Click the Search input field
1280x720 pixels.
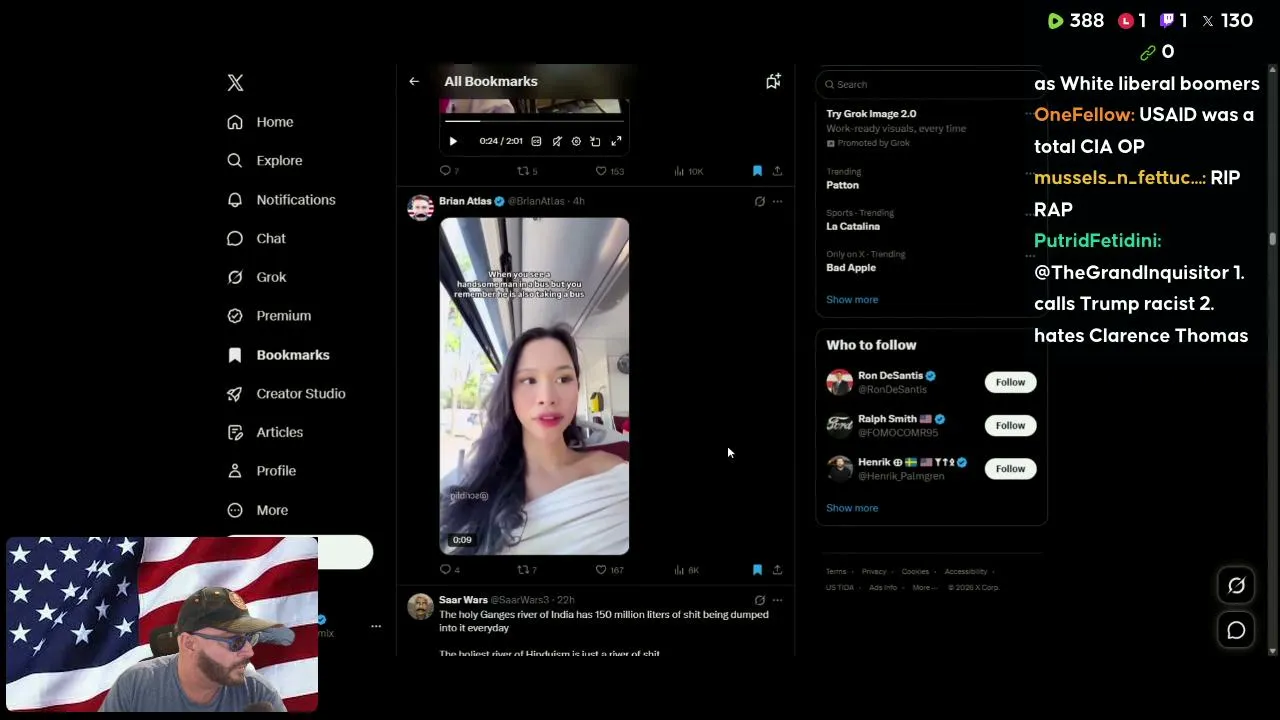[x=930, y=84]
